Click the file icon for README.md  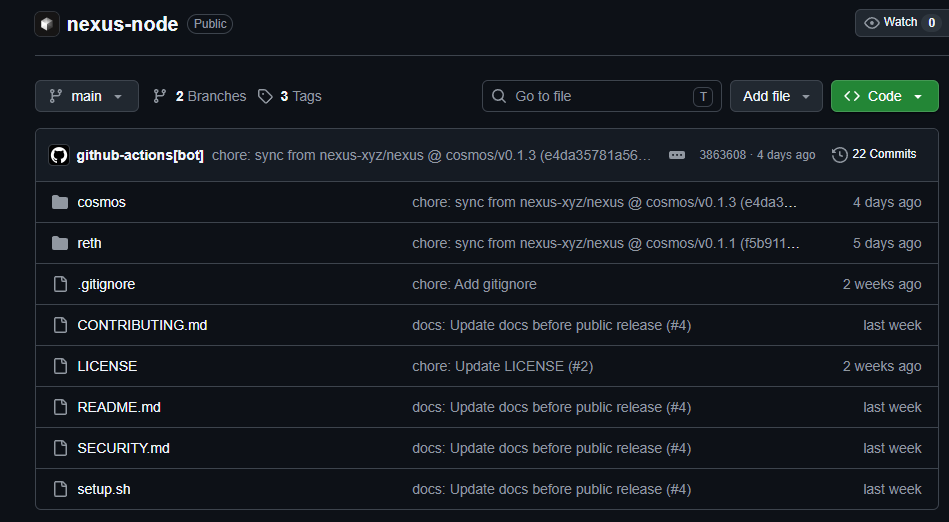point(61,407)
